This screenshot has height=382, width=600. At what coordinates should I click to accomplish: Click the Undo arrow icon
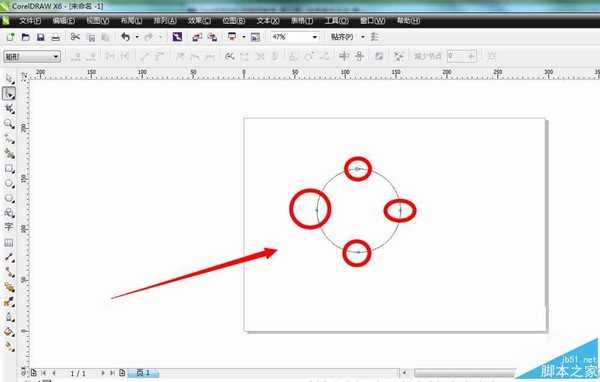pyautogui.click(x=126, y=37)
